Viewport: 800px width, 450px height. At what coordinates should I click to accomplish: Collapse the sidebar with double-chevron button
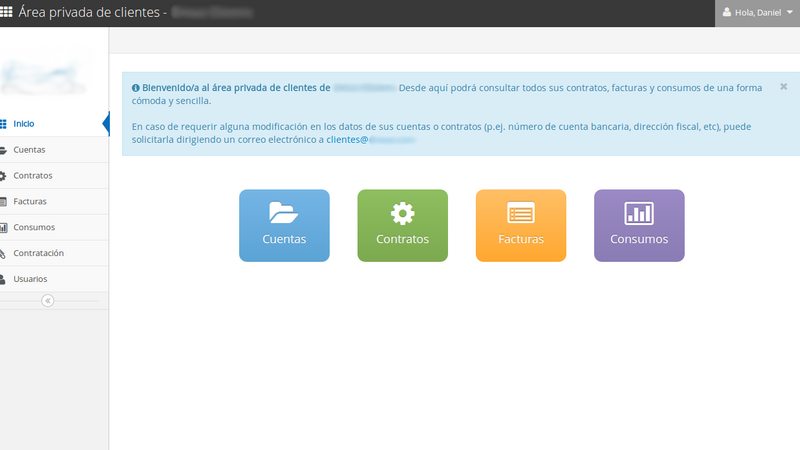tap(47, 301)
